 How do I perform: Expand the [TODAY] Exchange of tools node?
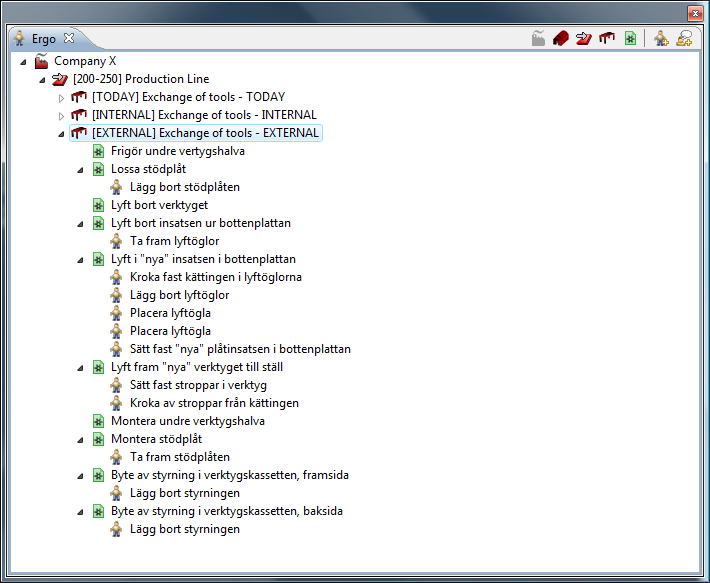[61, 98]
